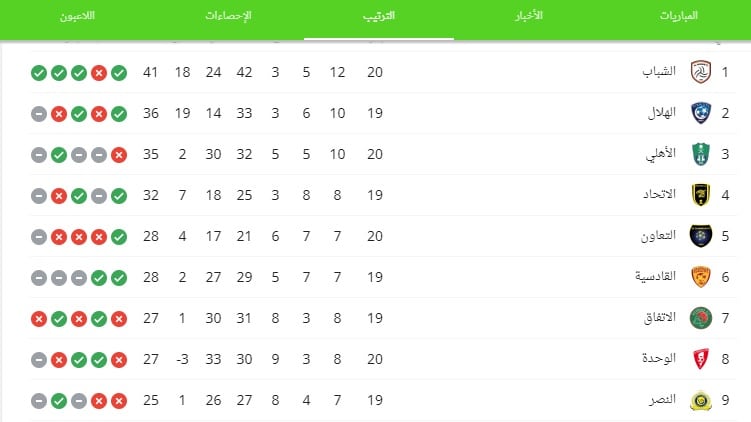
Task: Click the الأهلي green club crest
Action: [700, 154]
